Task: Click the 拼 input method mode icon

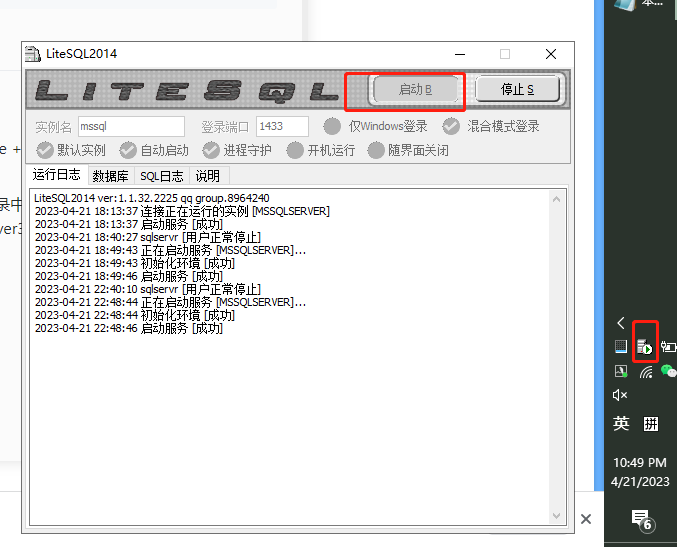Action: coord(651,424)
